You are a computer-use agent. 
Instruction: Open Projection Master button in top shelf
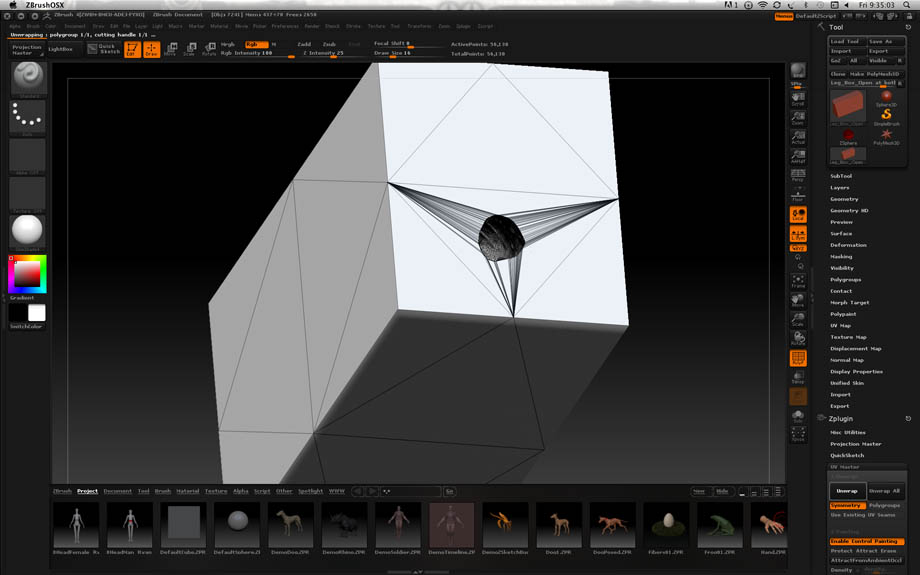(x=27, y=49)
